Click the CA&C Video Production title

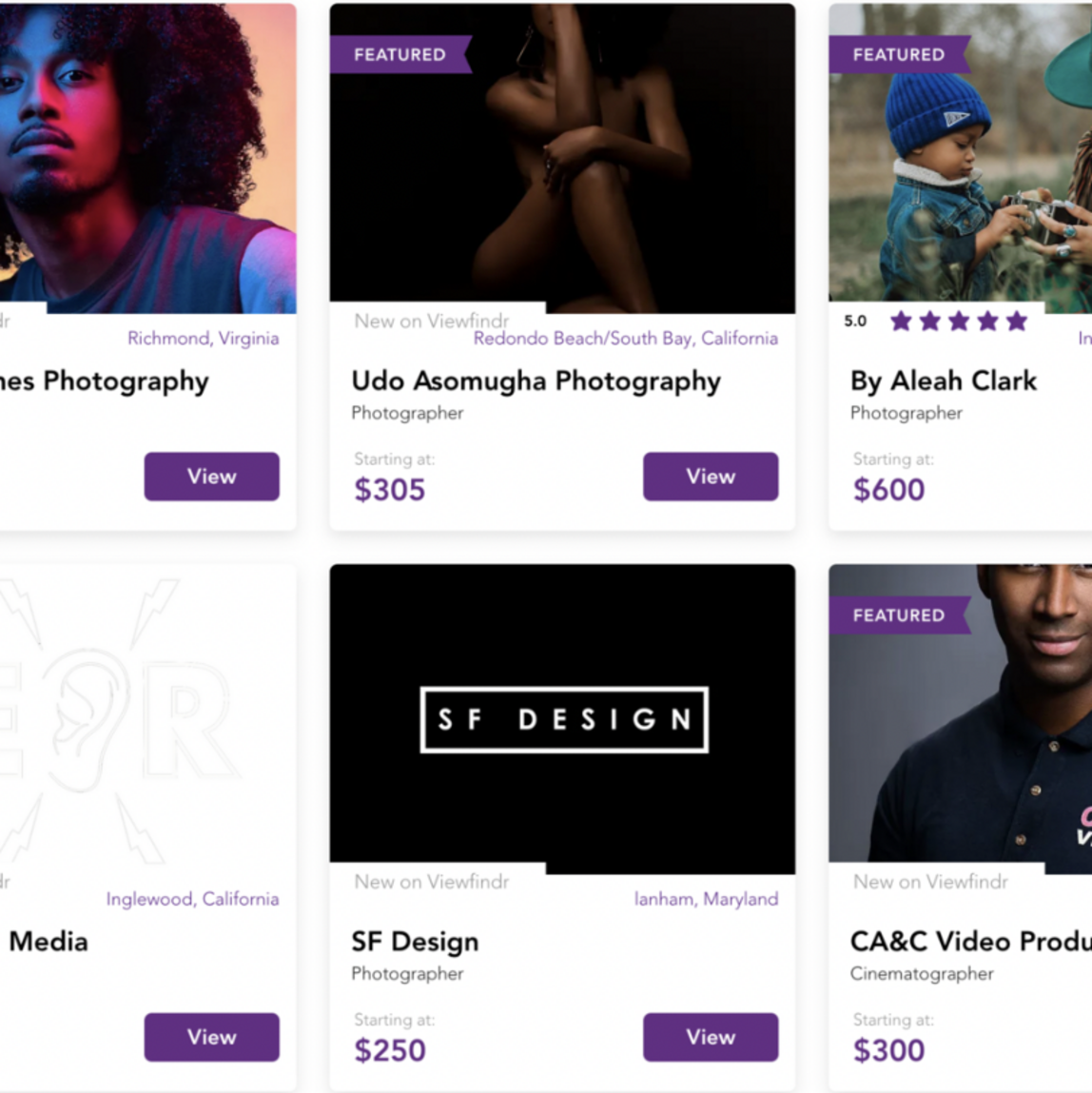pyautogui.click(x=970, y=942)
